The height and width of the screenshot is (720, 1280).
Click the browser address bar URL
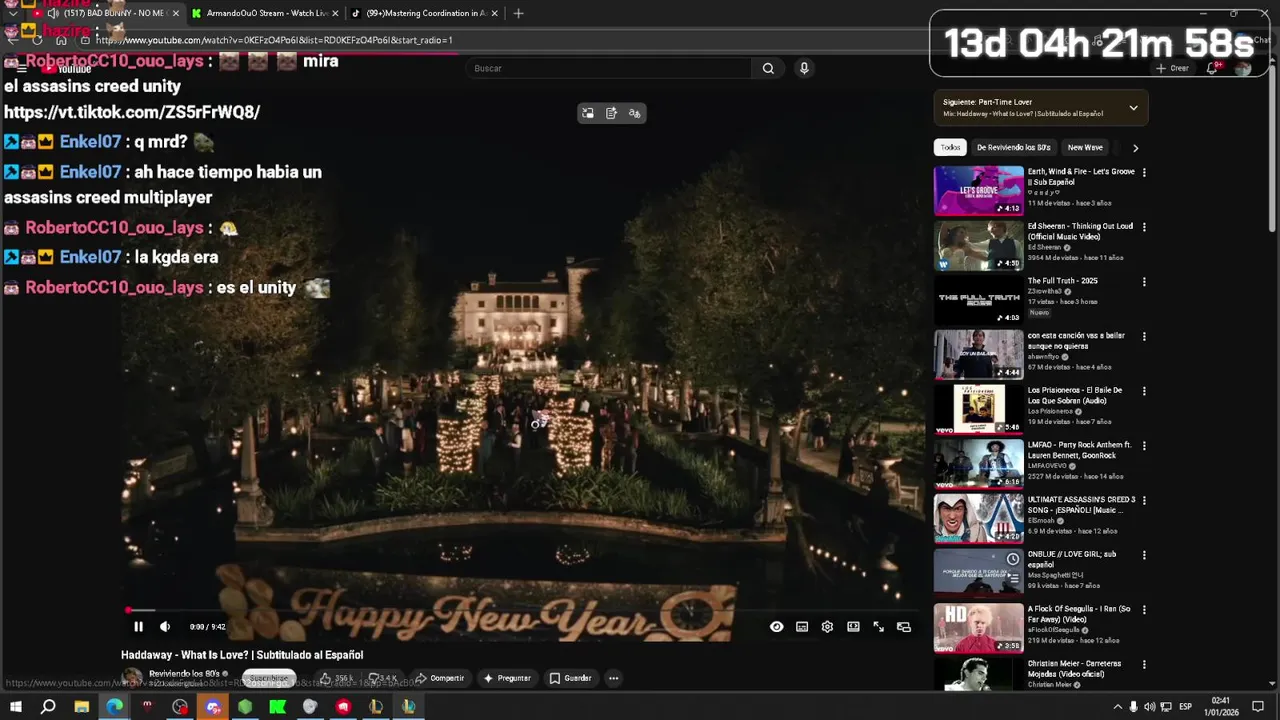pos(274,40)
